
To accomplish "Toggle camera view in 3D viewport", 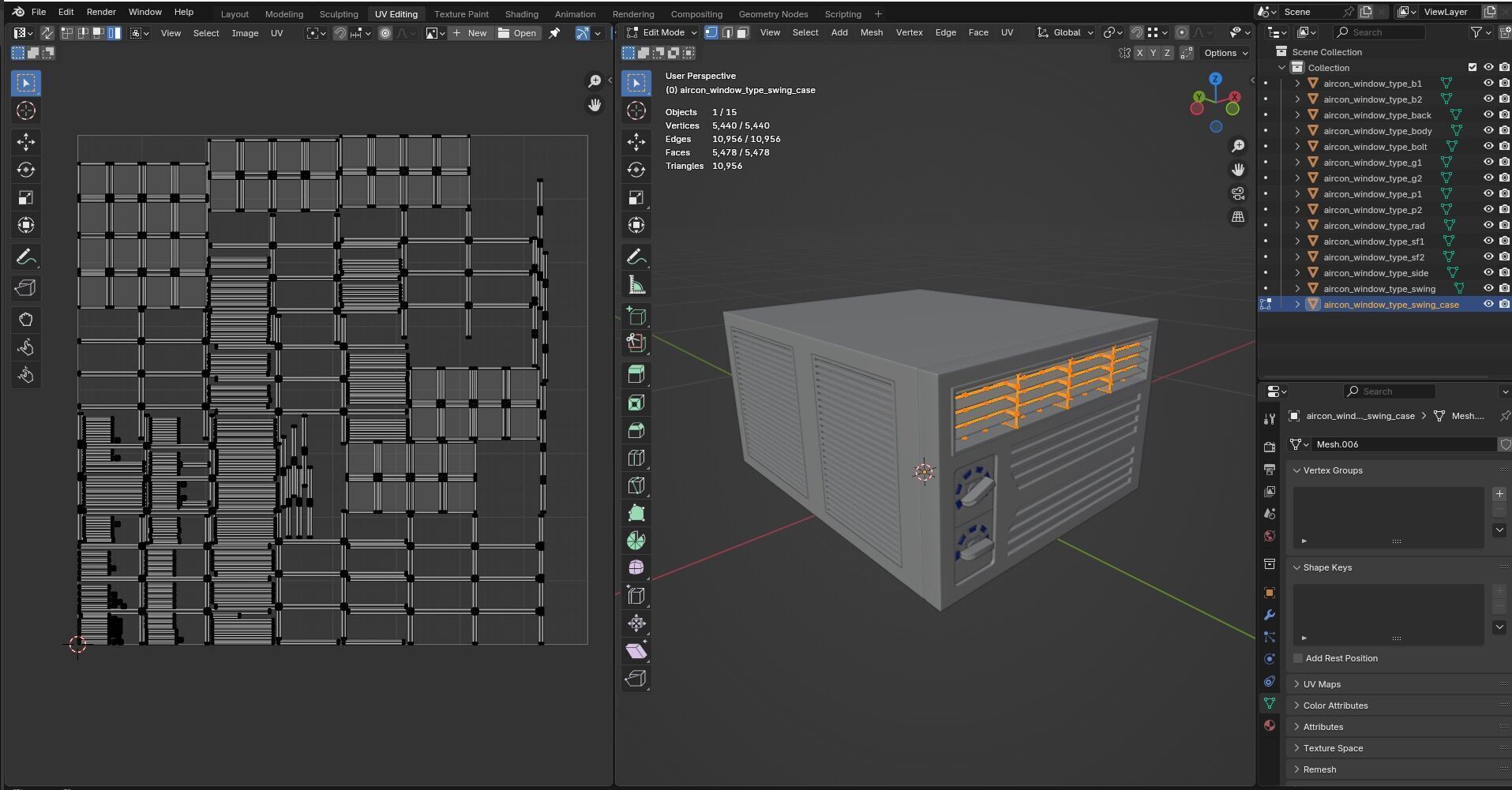I will click(1238, 193).
